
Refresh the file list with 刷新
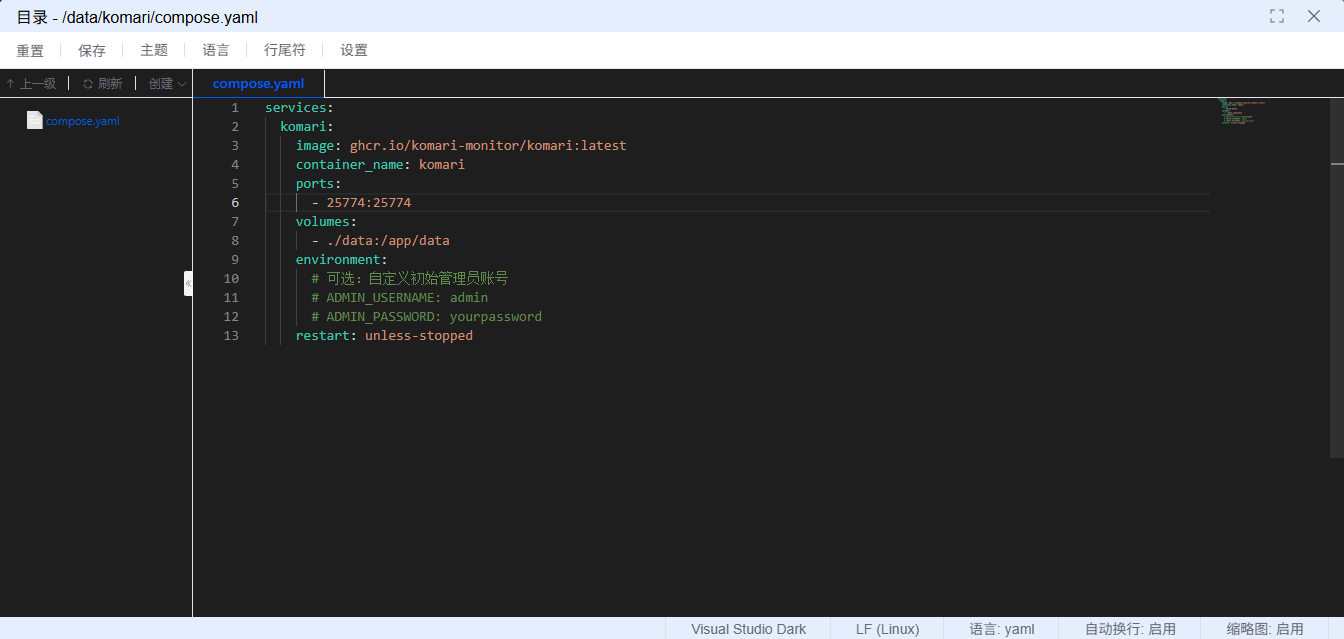click(102, 84)
